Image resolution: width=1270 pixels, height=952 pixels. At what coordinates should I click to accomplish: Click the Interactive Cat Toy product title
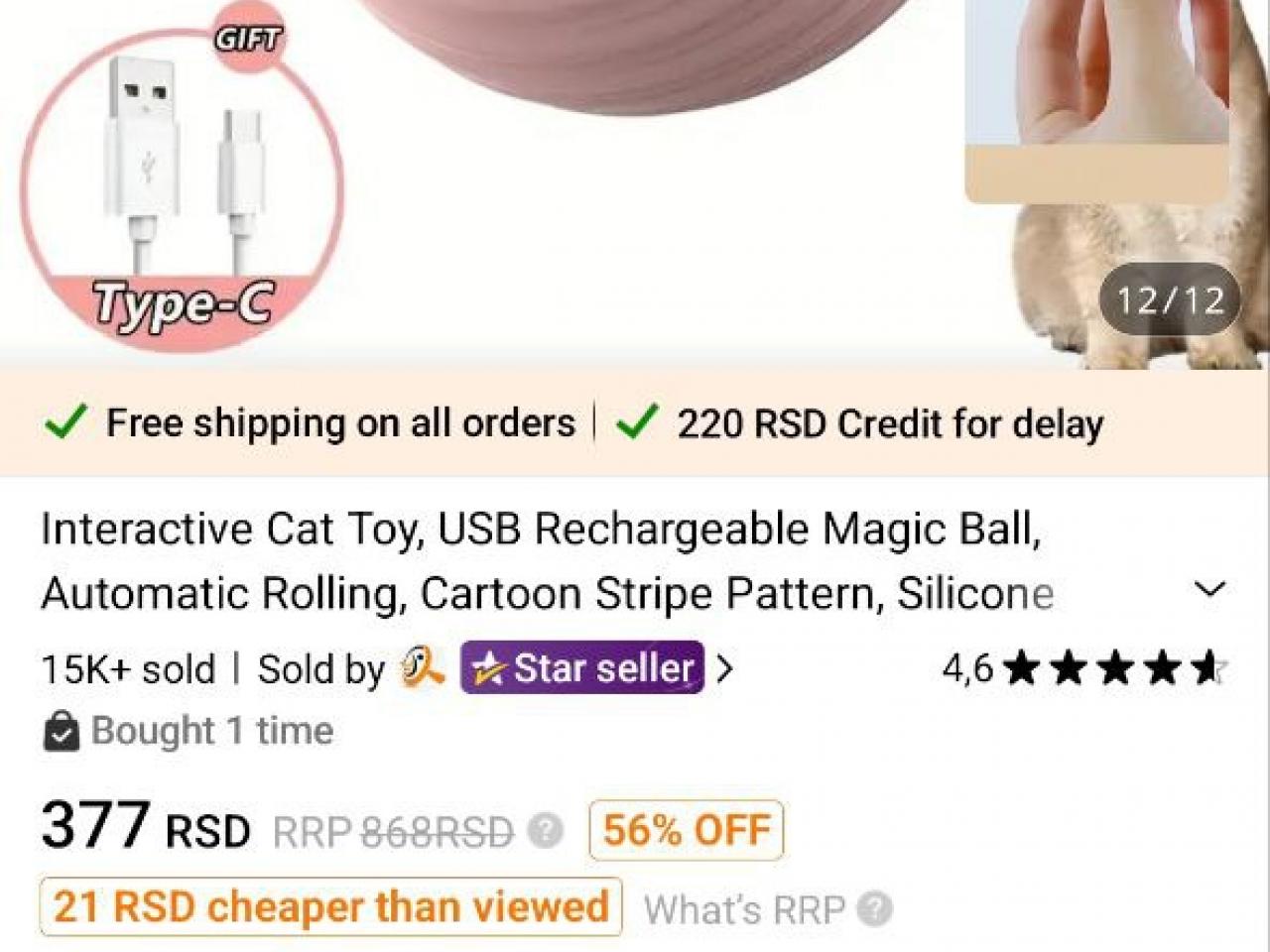click(547, 561)
